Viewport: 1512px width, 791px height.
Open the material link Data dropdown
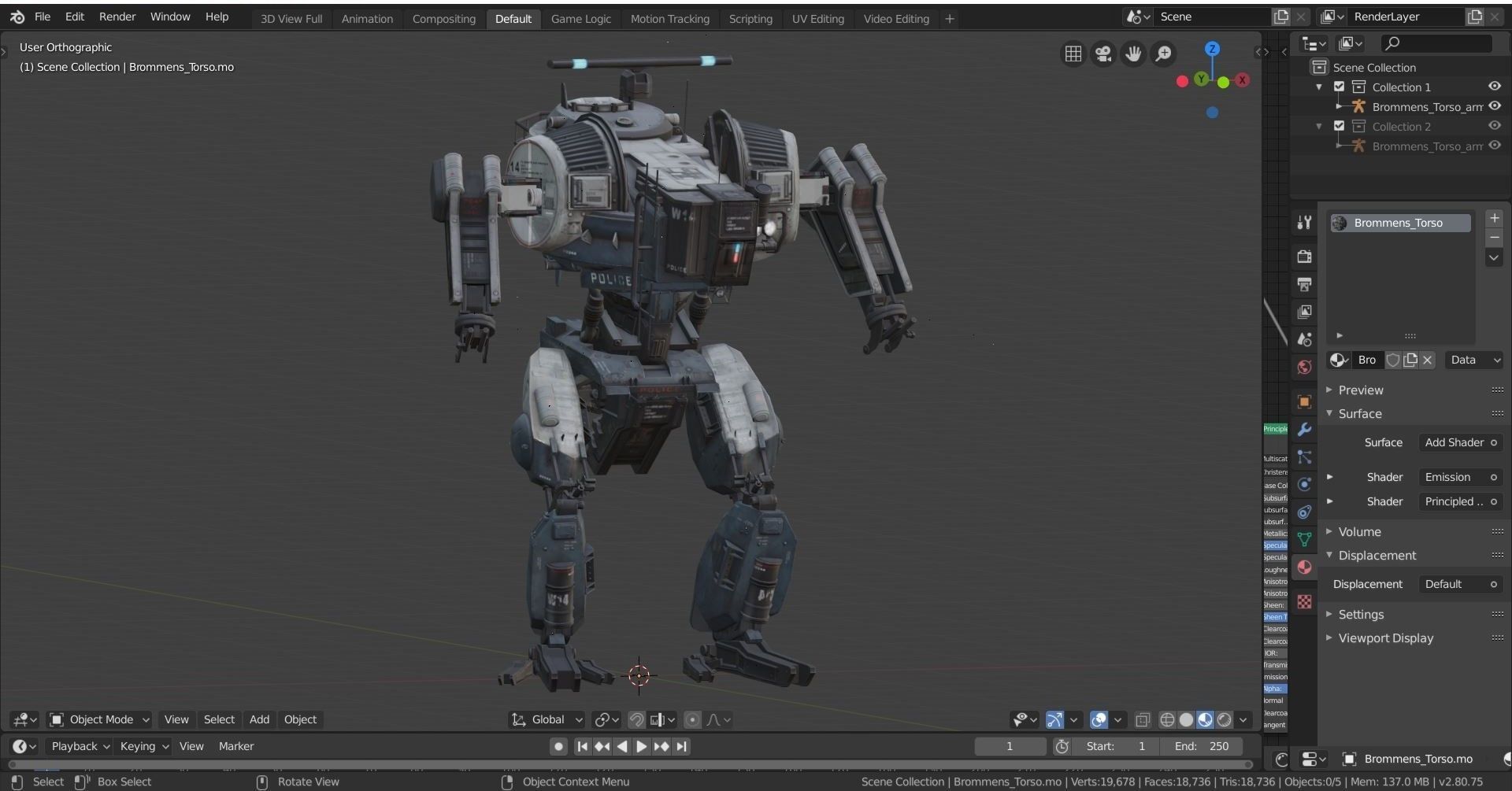[x=1474, y=360]
